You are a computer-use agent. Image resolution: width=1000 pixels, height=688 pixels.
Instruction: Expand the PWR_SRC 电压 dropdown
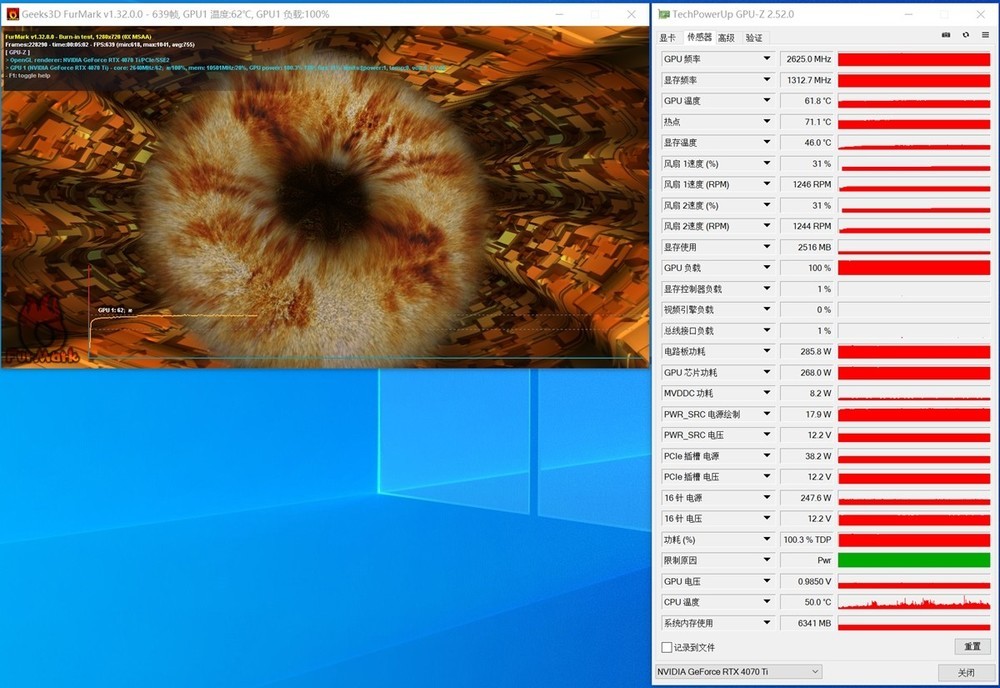(x=767, y=435)
